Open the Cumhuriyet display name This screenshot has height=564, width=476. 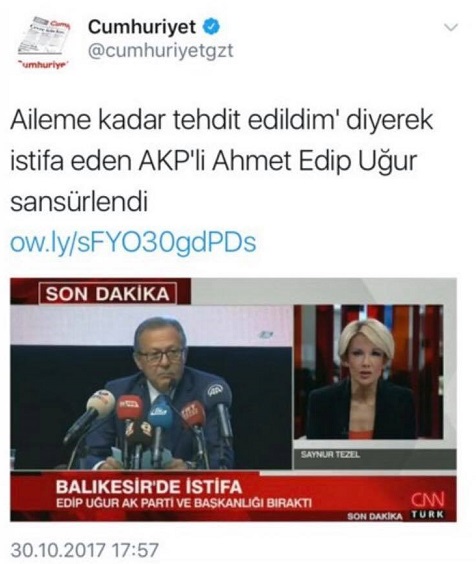point(142,27)
